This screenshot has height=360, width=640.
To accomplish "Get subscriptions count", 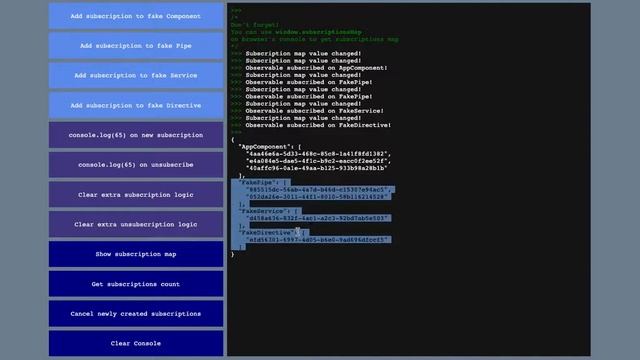I will pyautogui.click(x=136, y=284).
